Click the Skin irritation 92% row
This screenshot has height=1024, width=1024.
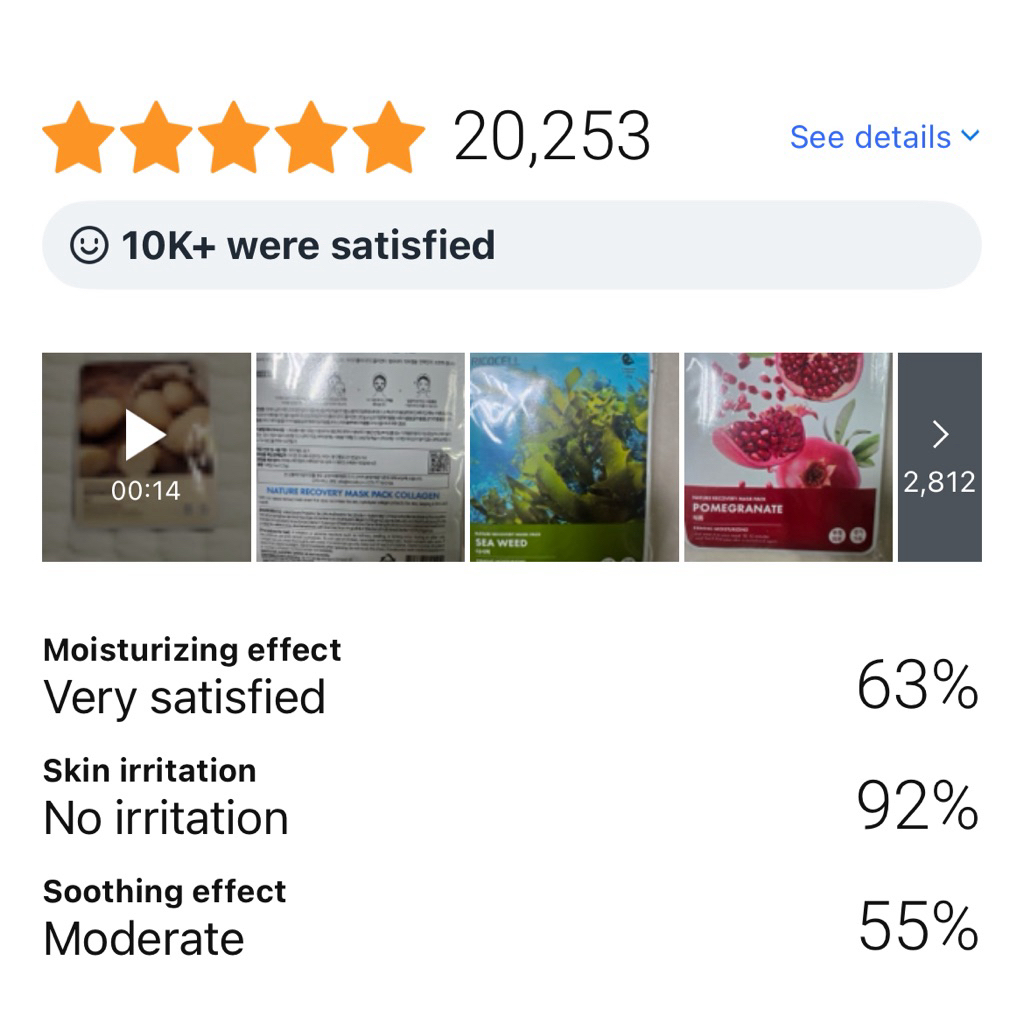pos(512,799)
